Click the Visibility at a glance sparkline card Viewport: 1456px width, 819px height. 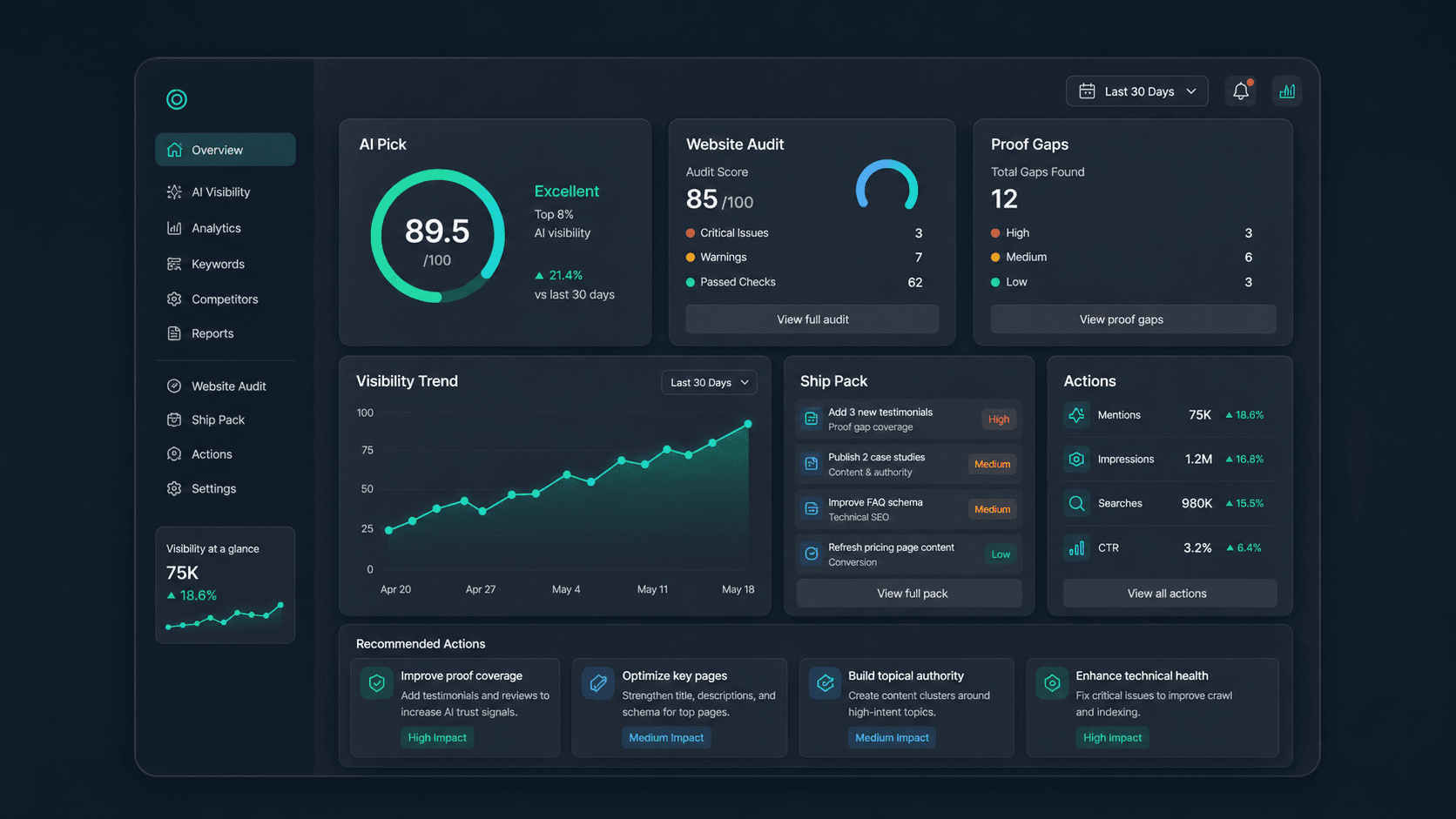pyautogui.click(x=226, y=585)
